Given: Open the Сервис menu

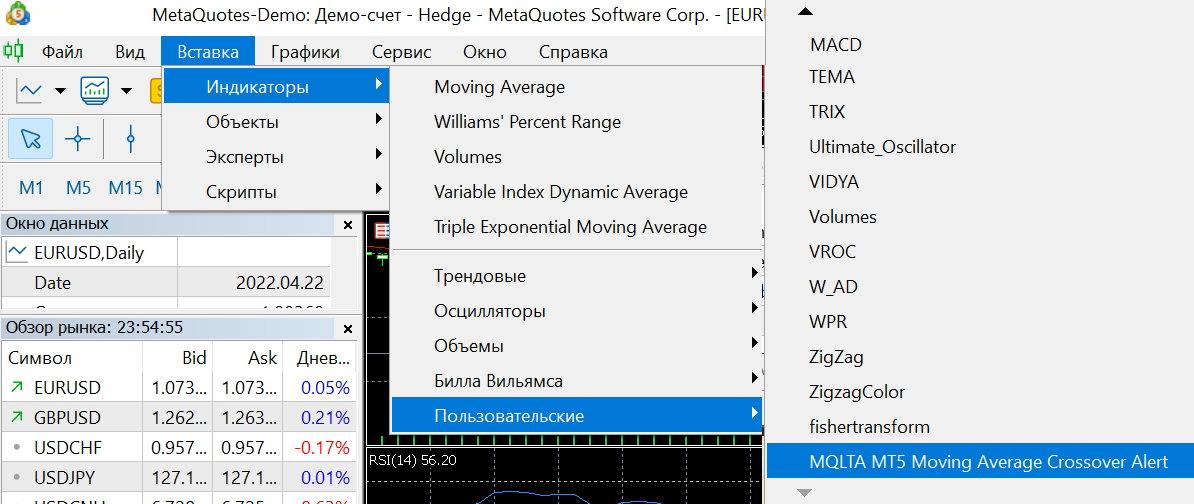Looking at the screenshot, I should pyautogui.click(x=401, y=52).
